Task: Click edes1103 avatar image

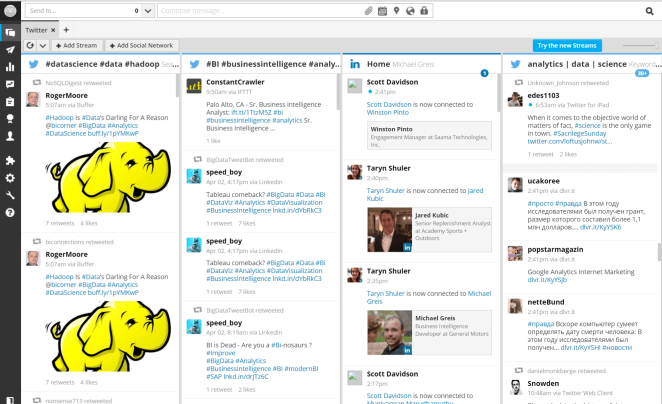Action: pyautogui.click(x=515, y=100)
